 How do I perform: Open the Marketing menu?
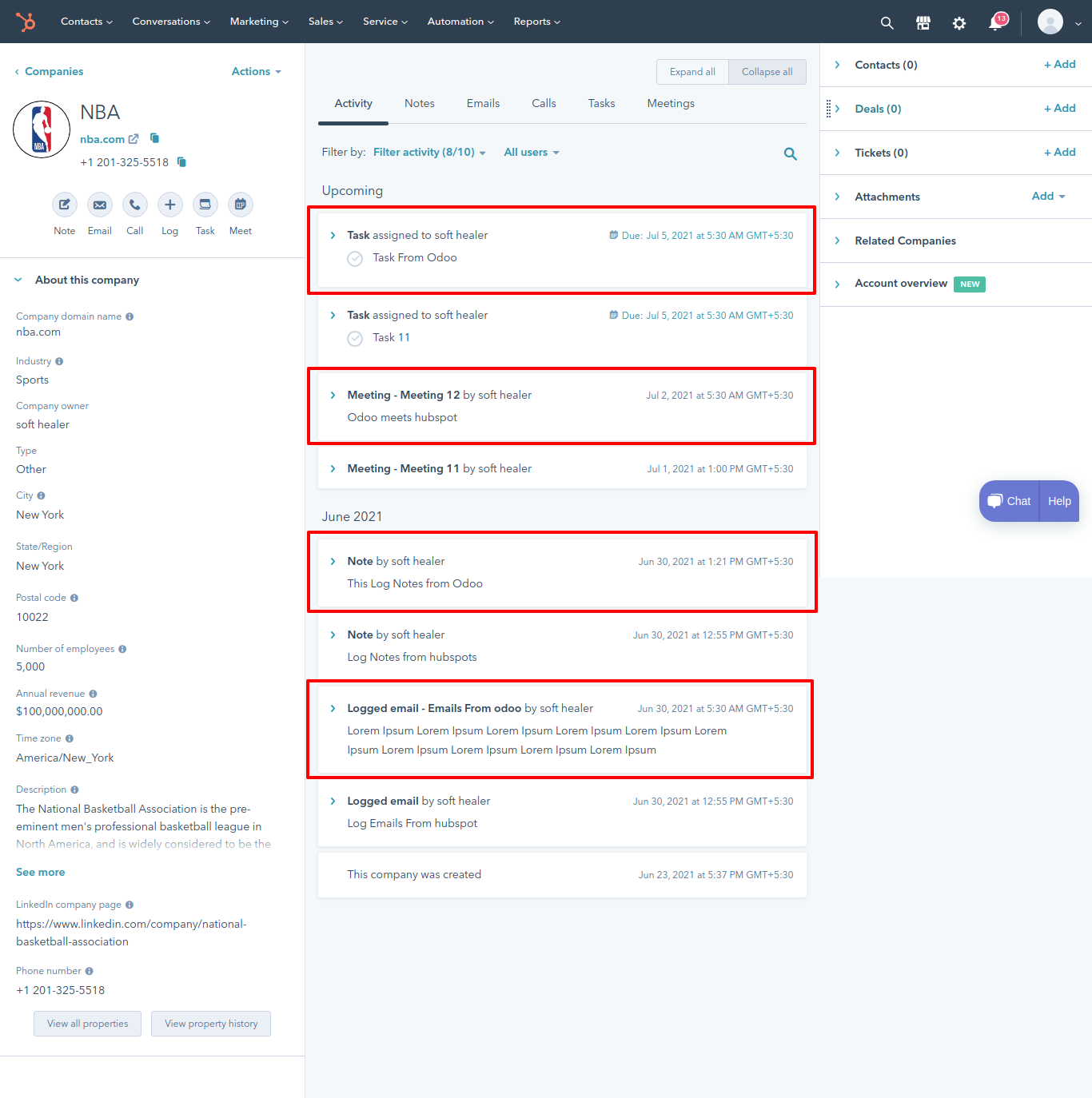[x=259, y=22]
